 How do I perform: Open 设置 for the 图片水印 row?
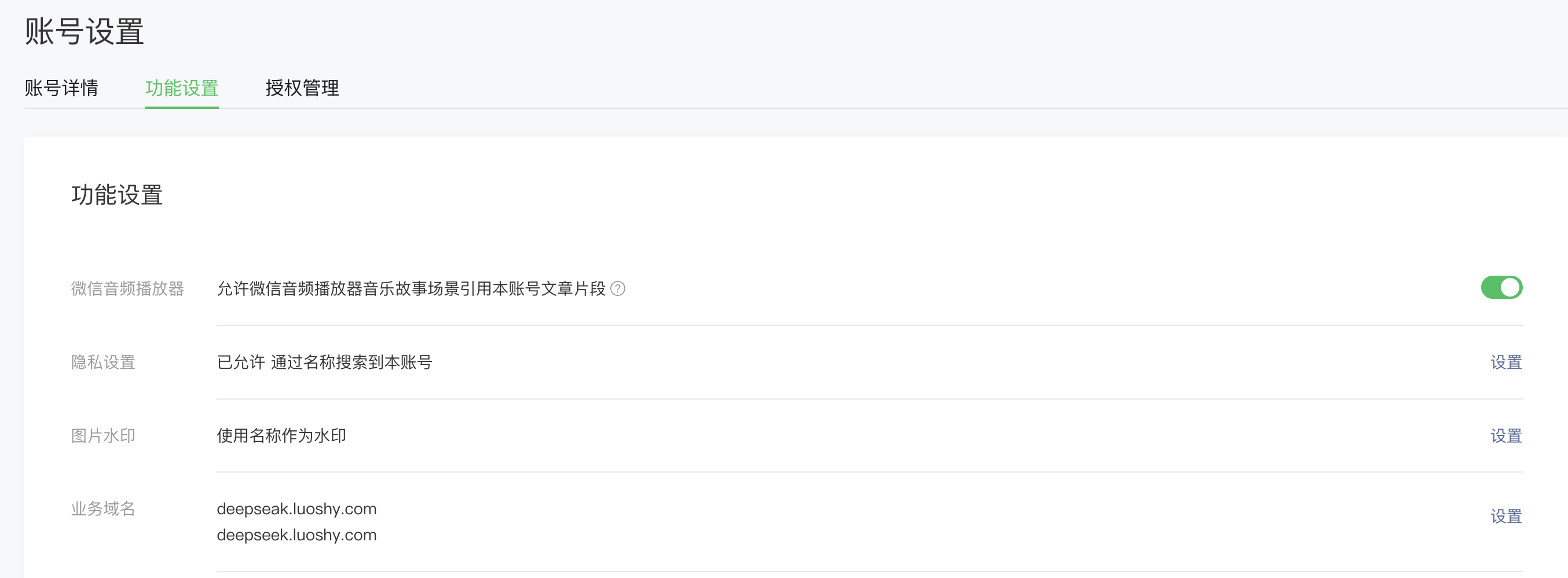pyautogui.click(x=1506, y=436)
